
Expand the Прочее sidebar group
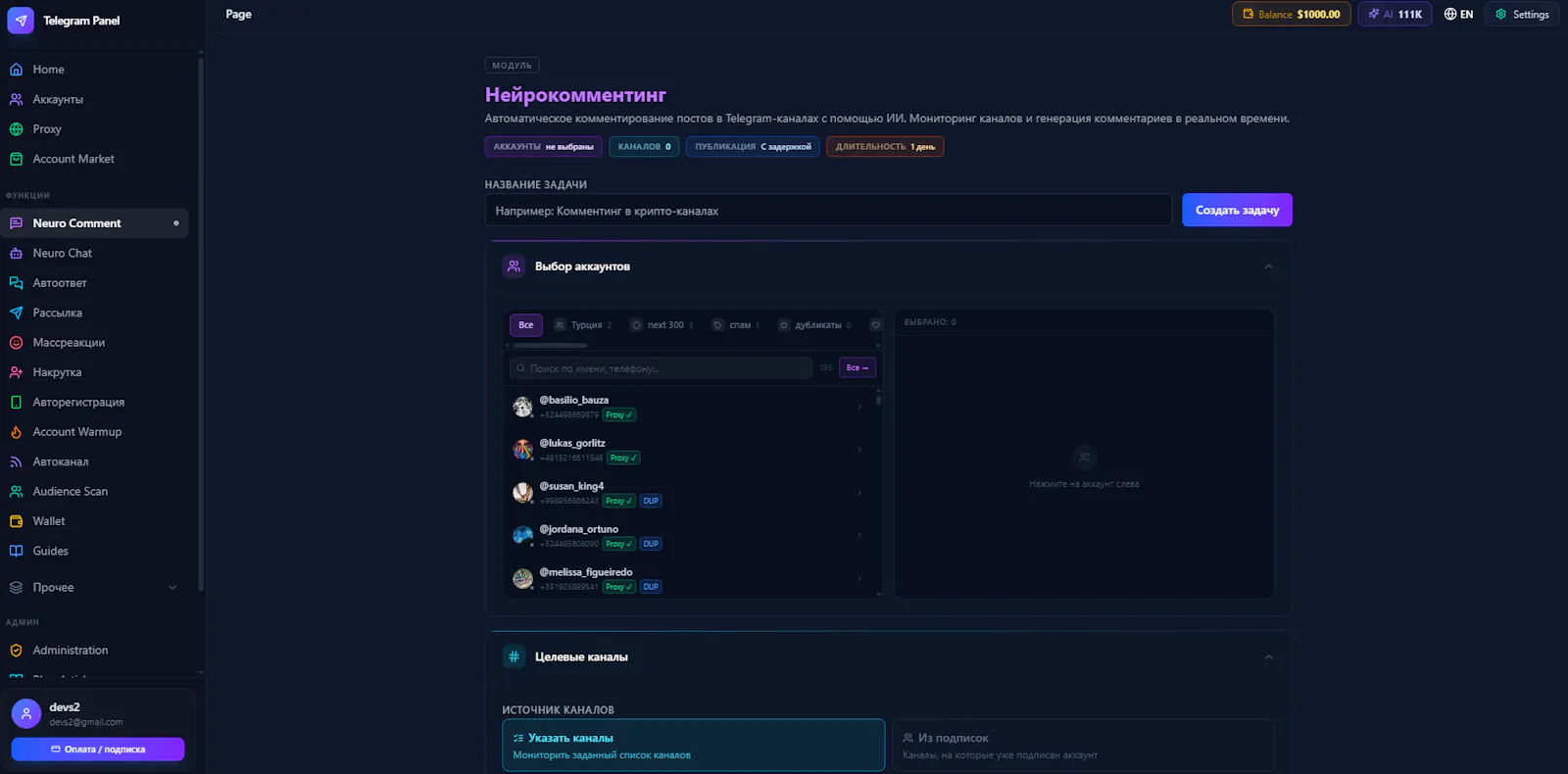click(95, 588)
